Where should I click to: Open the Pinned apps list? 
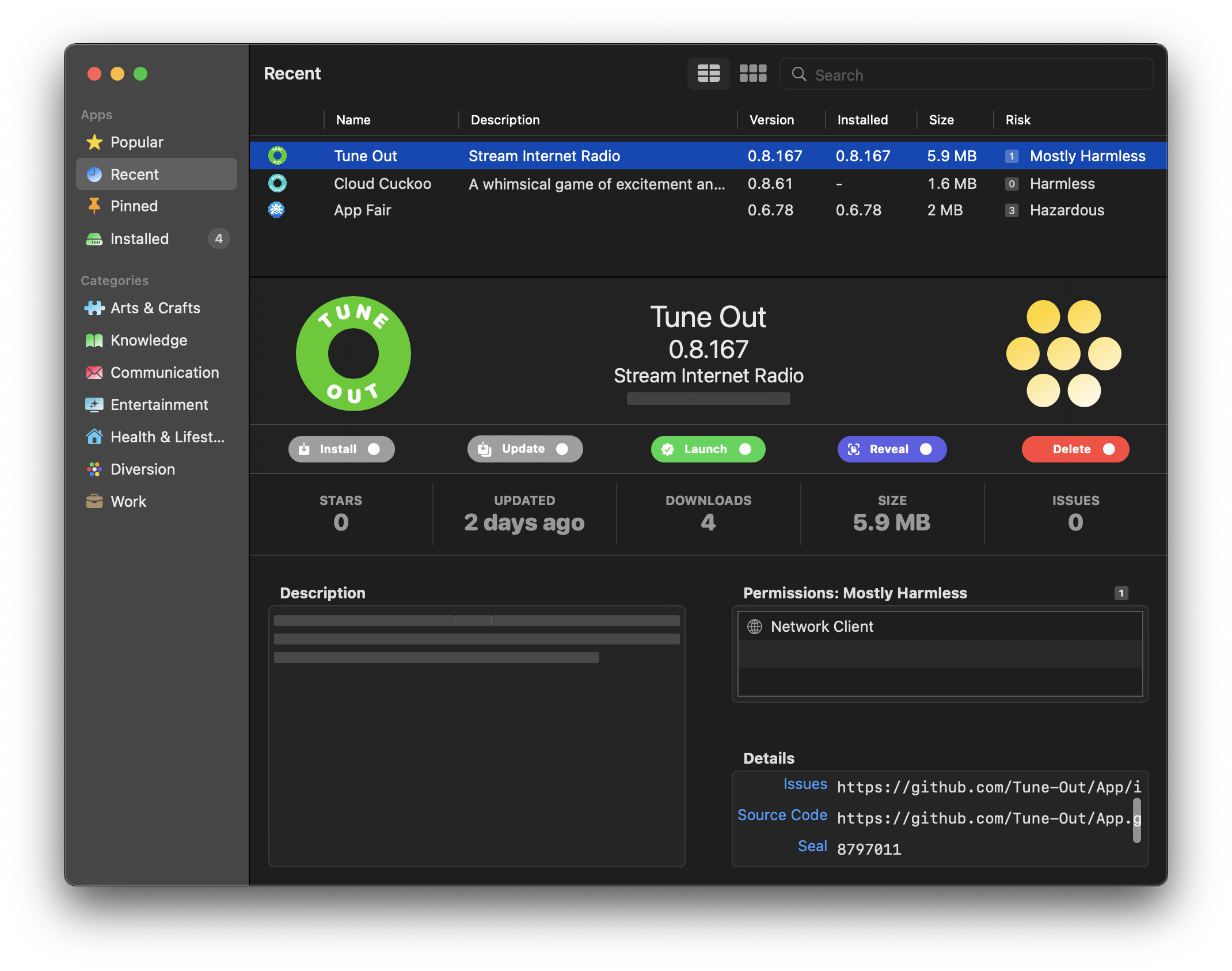(156, 206)
